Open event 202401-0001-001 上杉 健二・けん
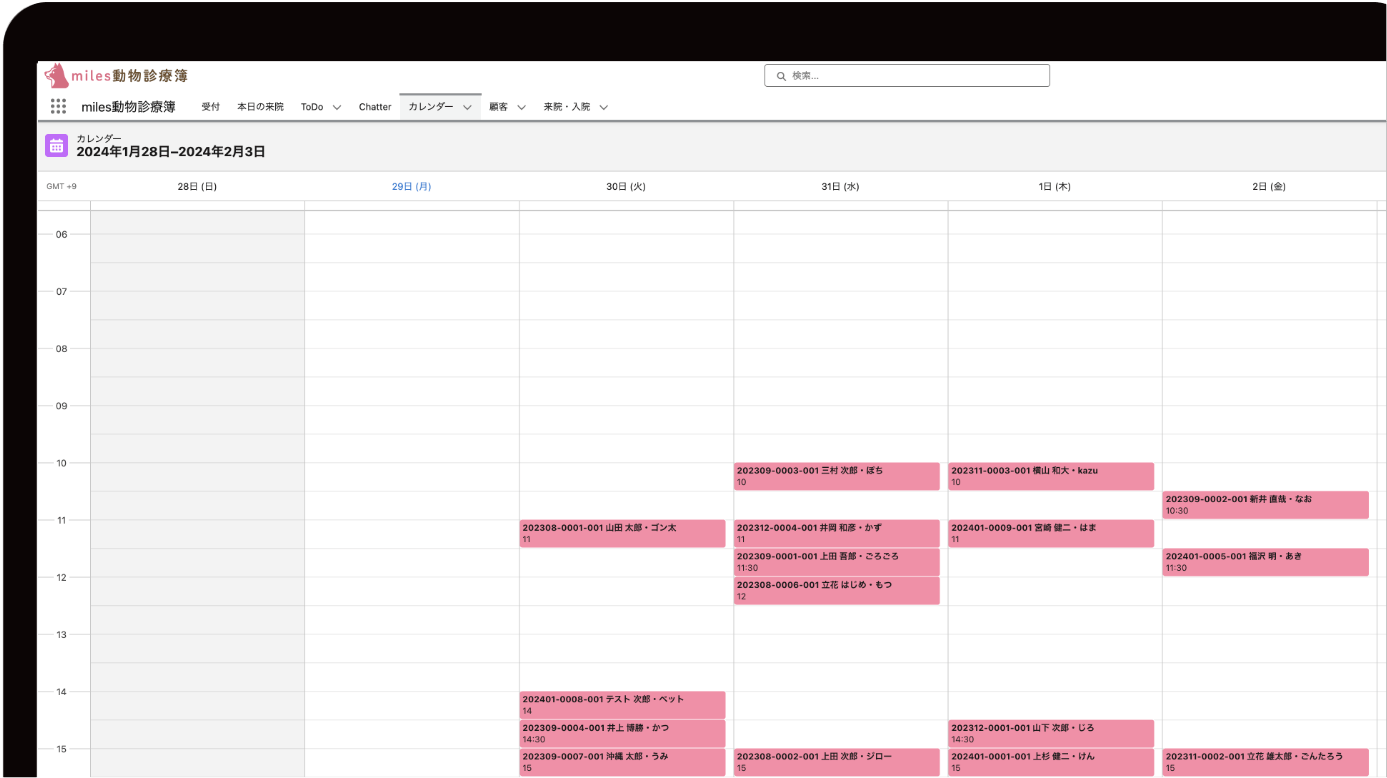1387x778 pixels. click(1051, 763)
